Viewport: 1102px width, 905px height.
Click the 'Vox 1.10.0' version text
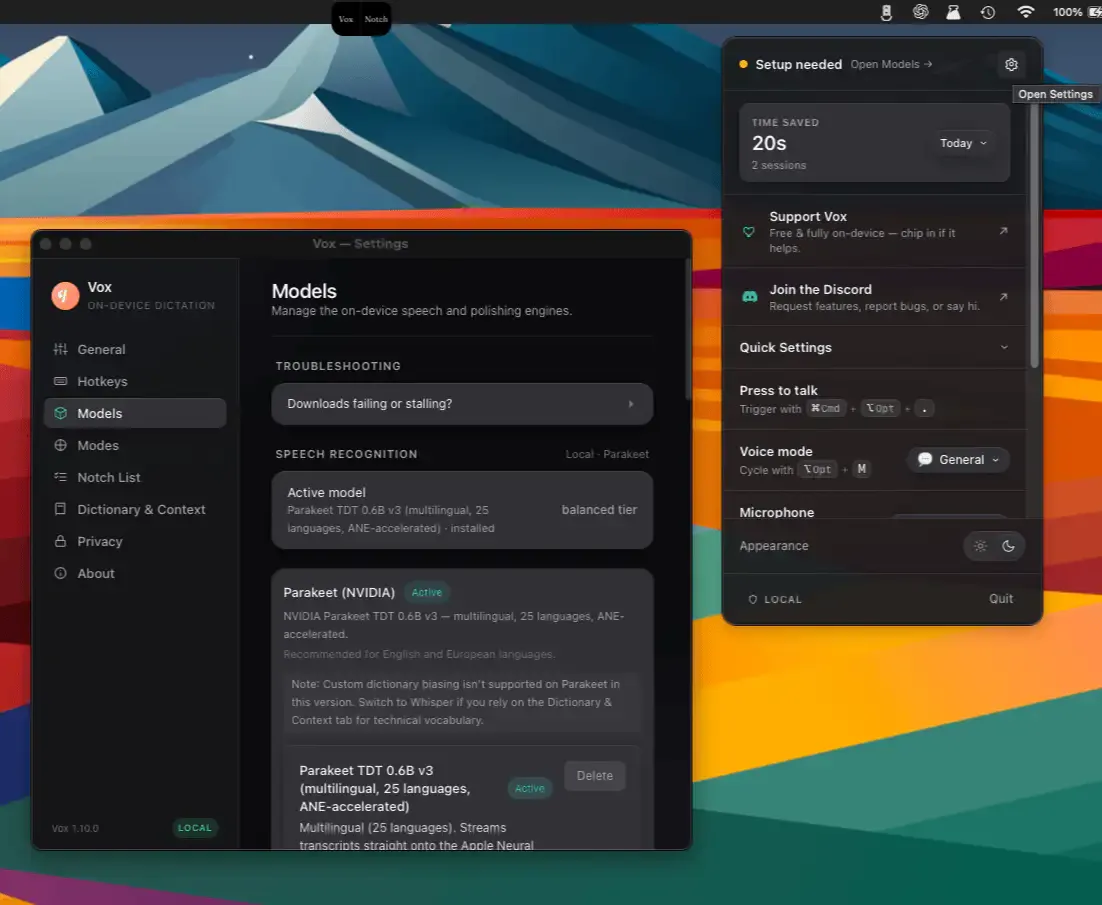tap(75, 828)
